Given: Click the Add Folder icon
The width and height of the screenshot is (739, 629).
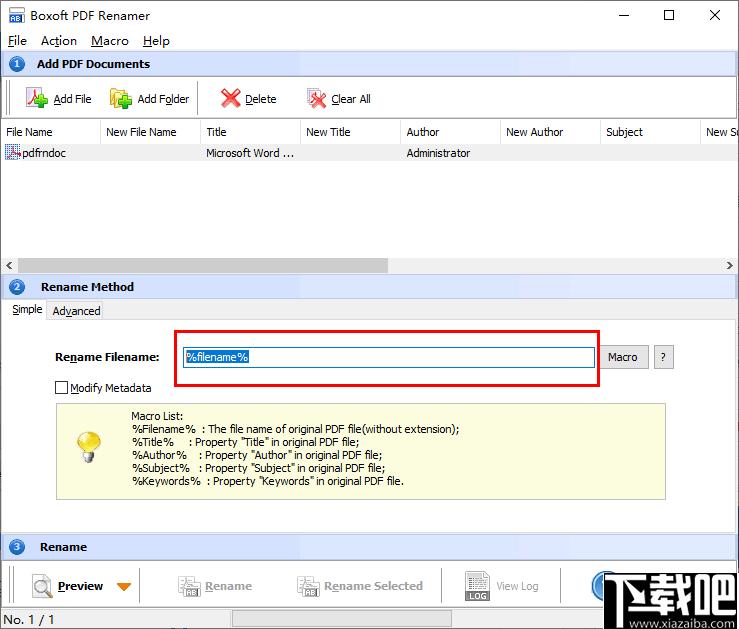Looking at the screenshot, I should click(121, 98).
